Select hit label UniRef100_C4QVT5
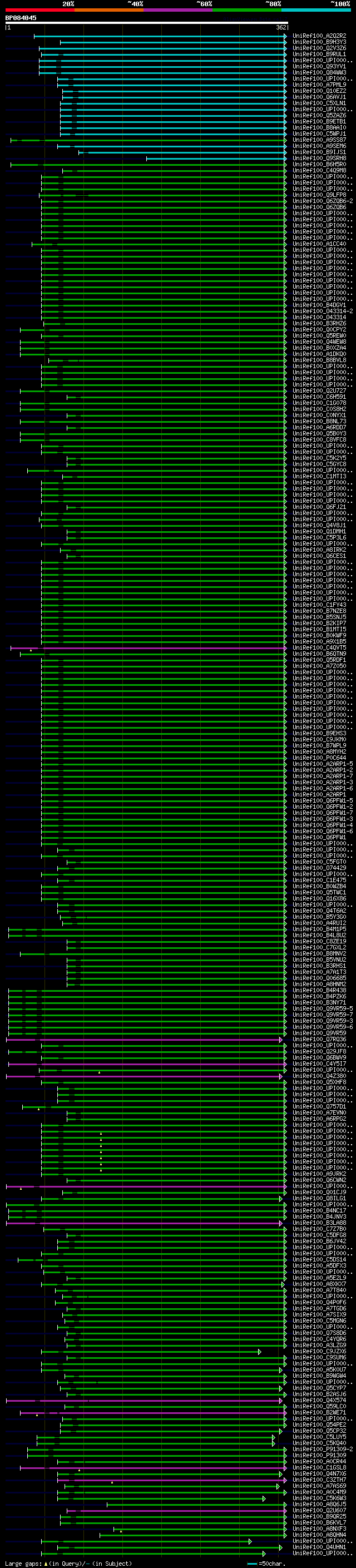The width and height of the screenshot is (356, 1568). [x=319, y=647]
